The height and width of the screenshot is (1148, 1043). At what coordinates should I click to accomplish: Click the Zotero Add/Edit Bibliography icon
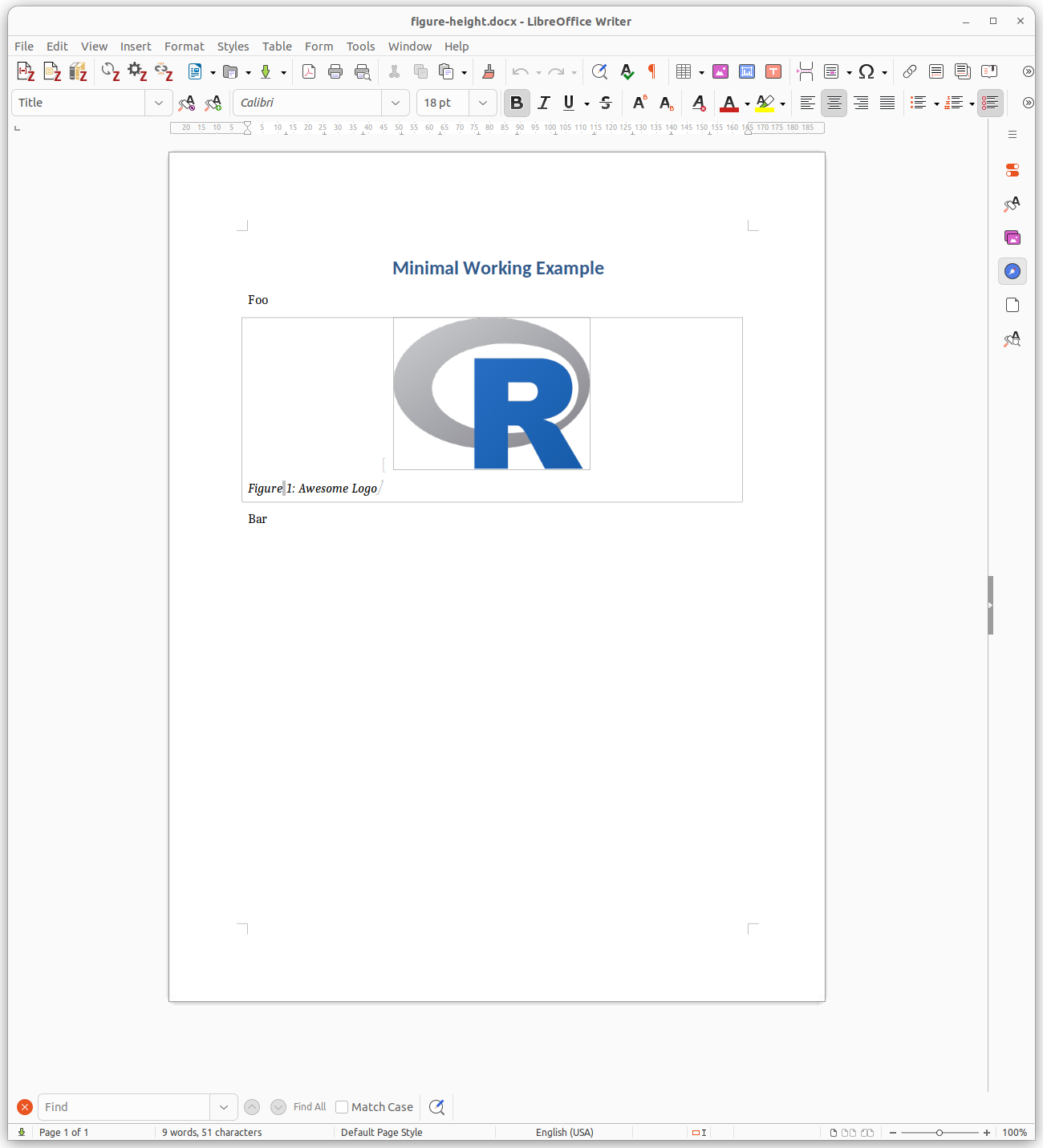click(x=78, y=72)
